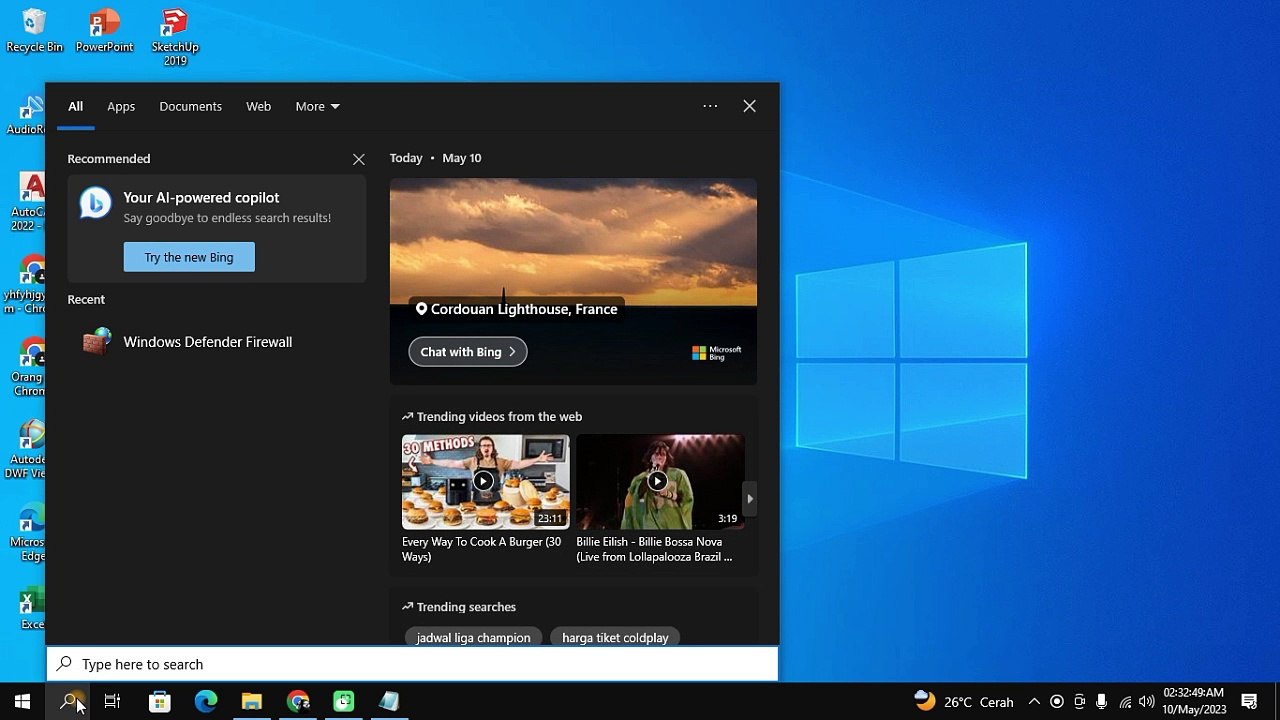Open the Windows Defender Firewall recent item
Image resolution: width=1280 pixels, height=720 pixels.
pyautogui.click(x=216, y=342)
